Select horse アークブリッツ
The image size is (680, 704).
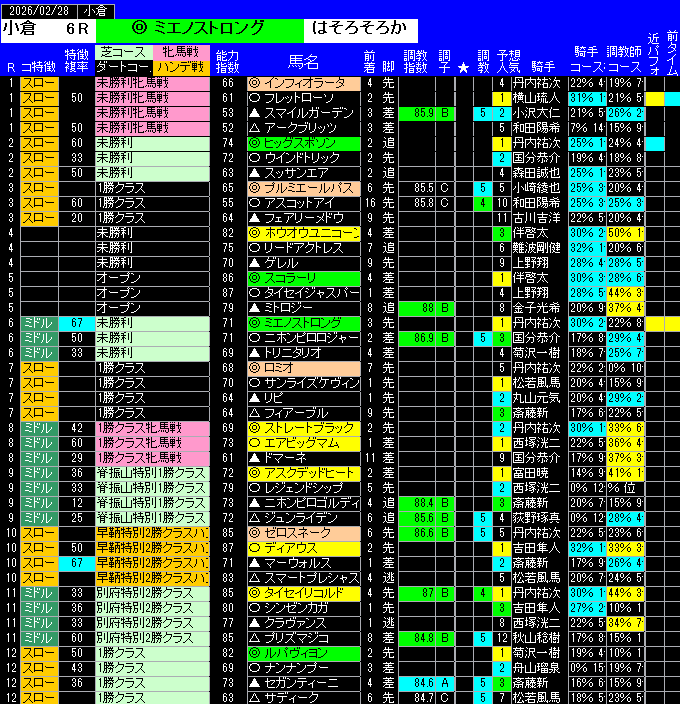(x=304, y=128)
